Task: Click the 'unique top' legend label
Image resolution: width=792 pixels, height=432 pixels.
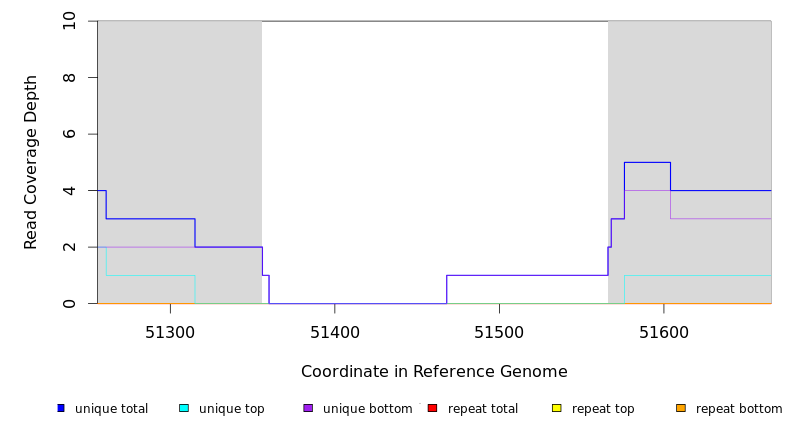Action: pos(231,409)
